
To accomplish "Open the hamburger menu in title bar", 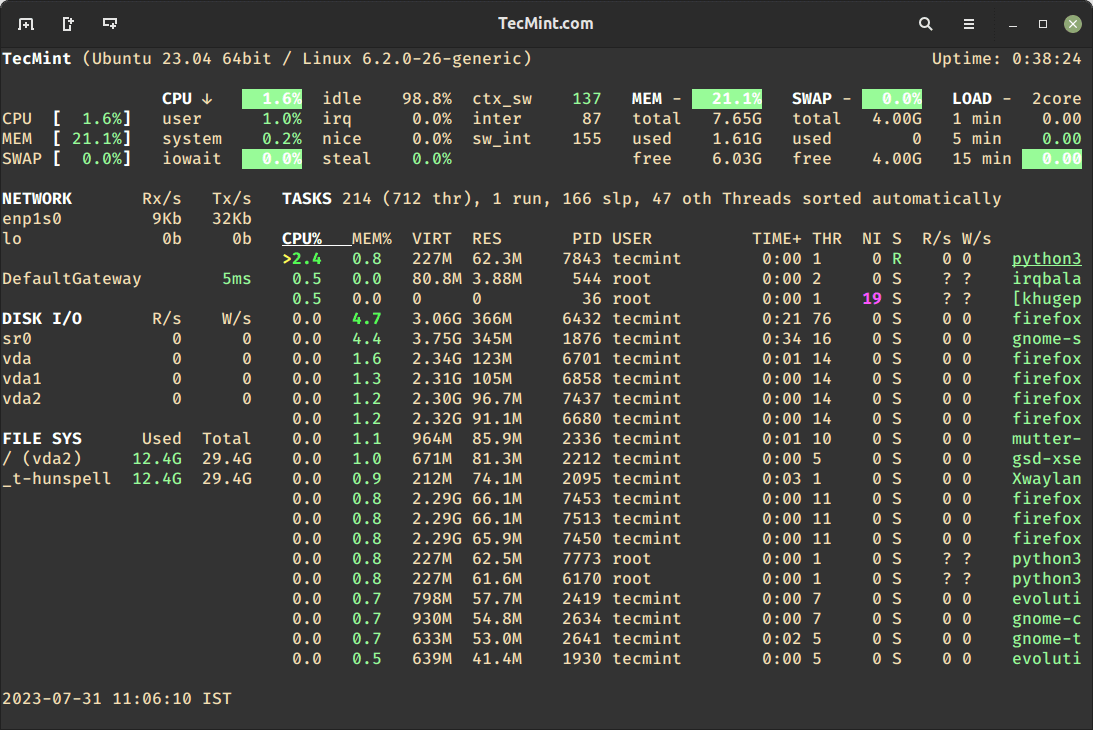I will (969, 24).
